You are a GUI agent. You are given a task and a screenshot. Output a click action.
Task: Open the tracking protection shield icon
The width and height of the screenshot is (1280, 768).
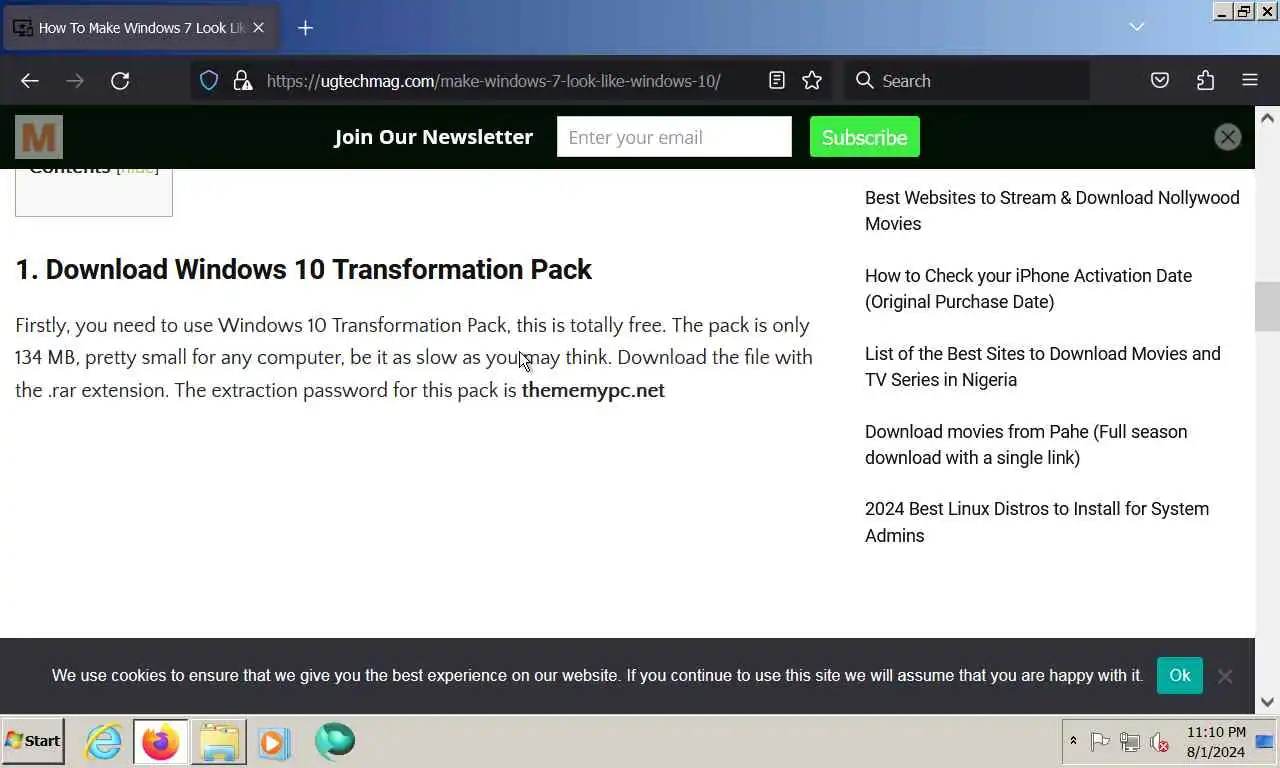point(209,81)
